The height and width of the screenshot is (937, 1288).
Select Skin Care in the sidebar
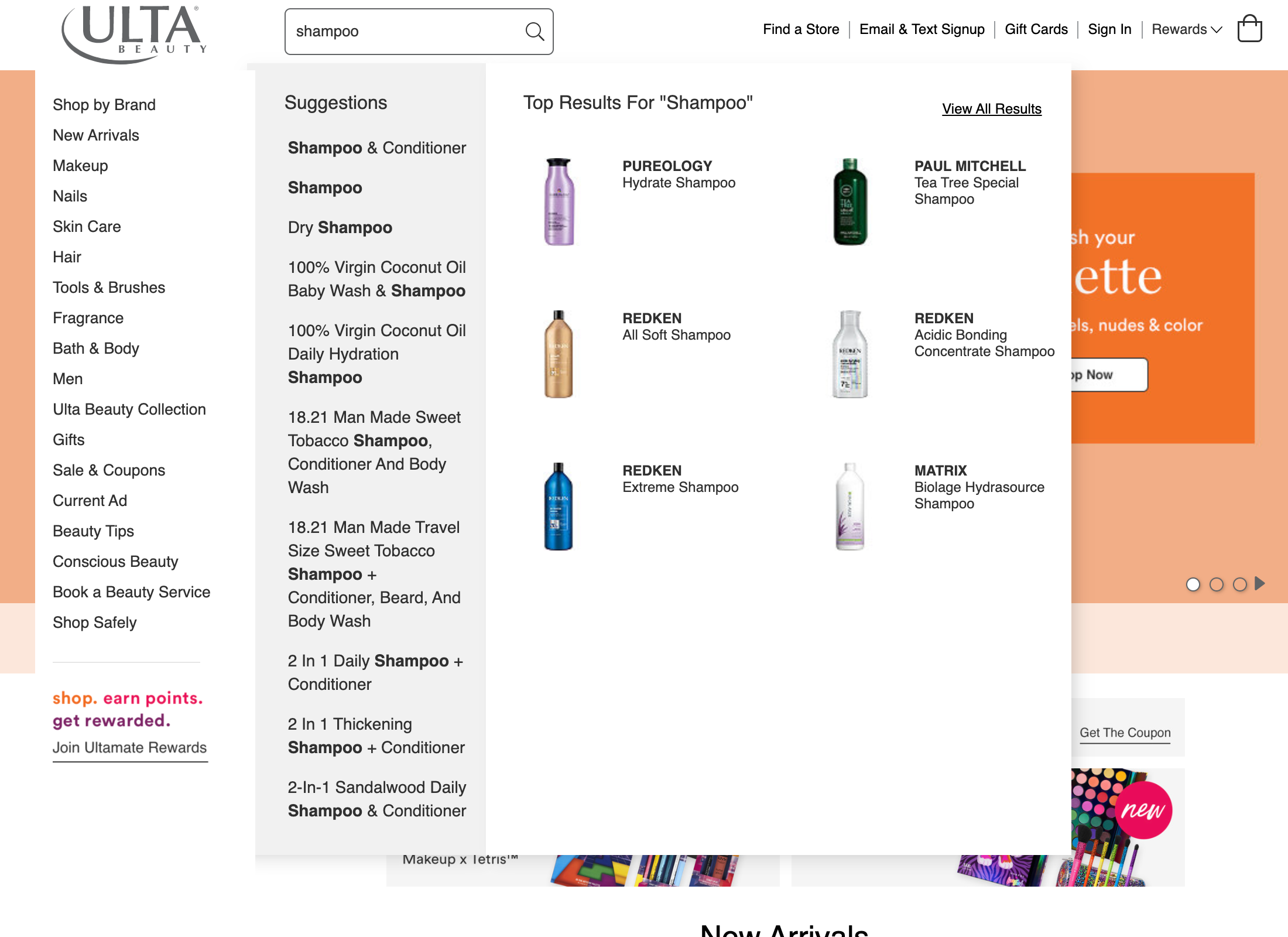(x=87, y=226)
